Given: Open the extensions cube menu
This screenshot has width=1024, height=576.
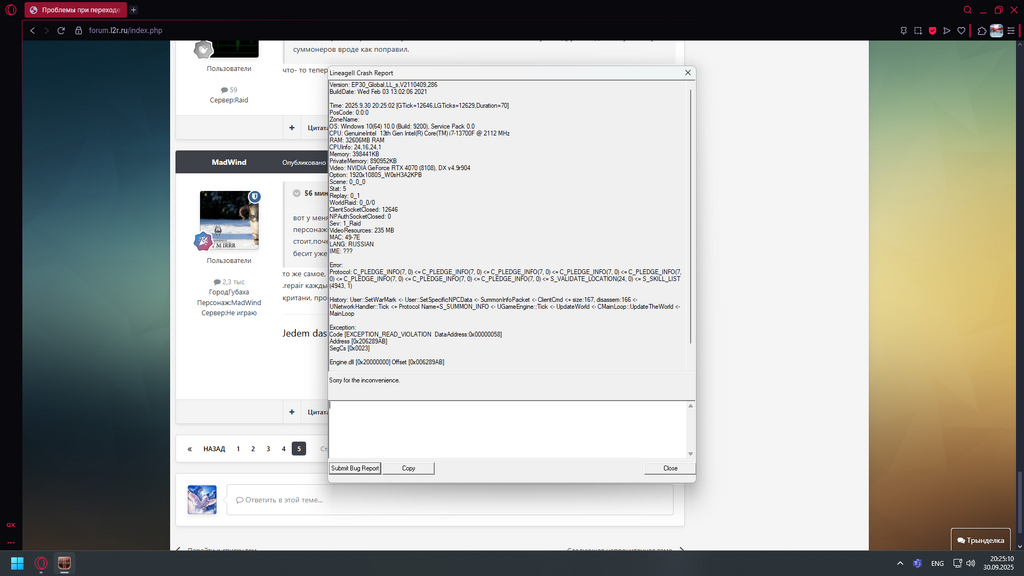Looking at the screenshot, I should click(x=982, y=31).
